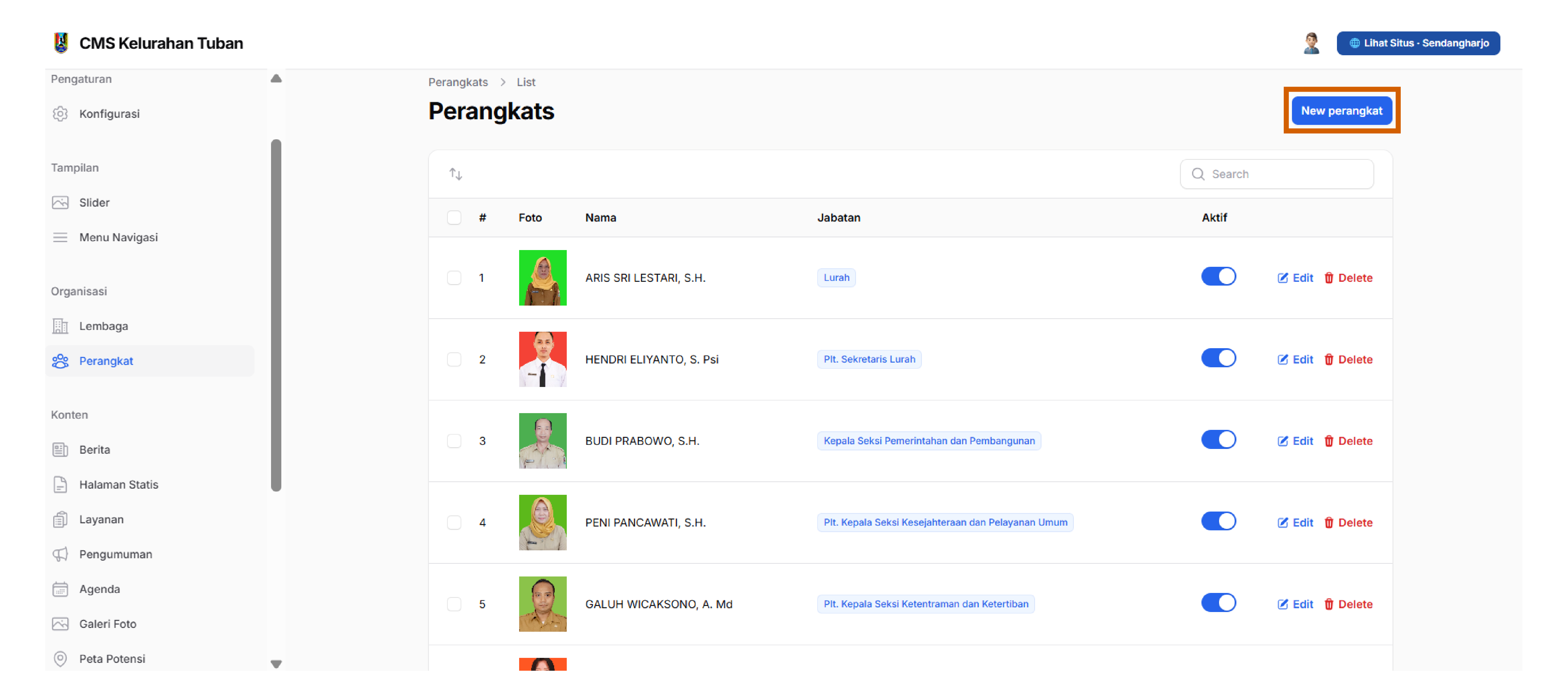Click the Menu Navigasi hamburger icon

[60, 237]
